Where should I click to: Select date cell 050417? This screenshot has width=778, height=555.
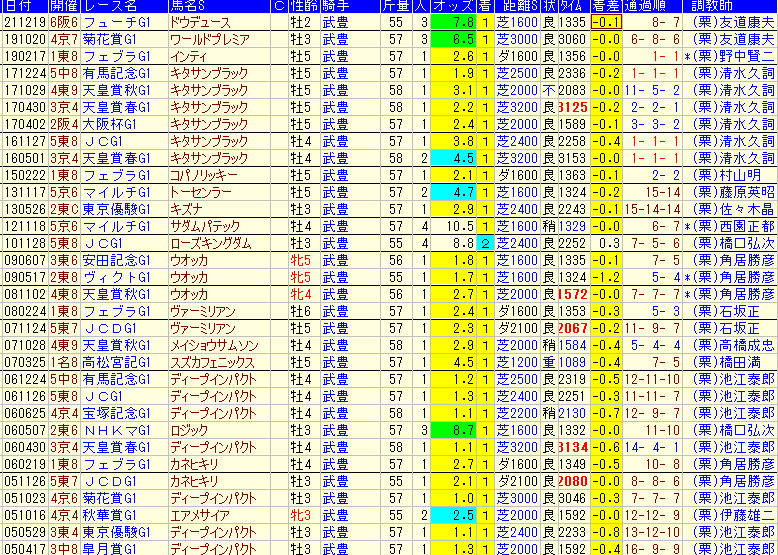click(25, 549)
